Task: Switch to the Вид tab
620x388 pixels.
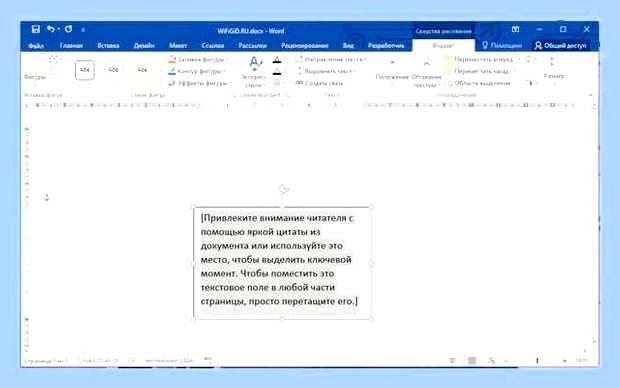Action: [x=348, y=46]
